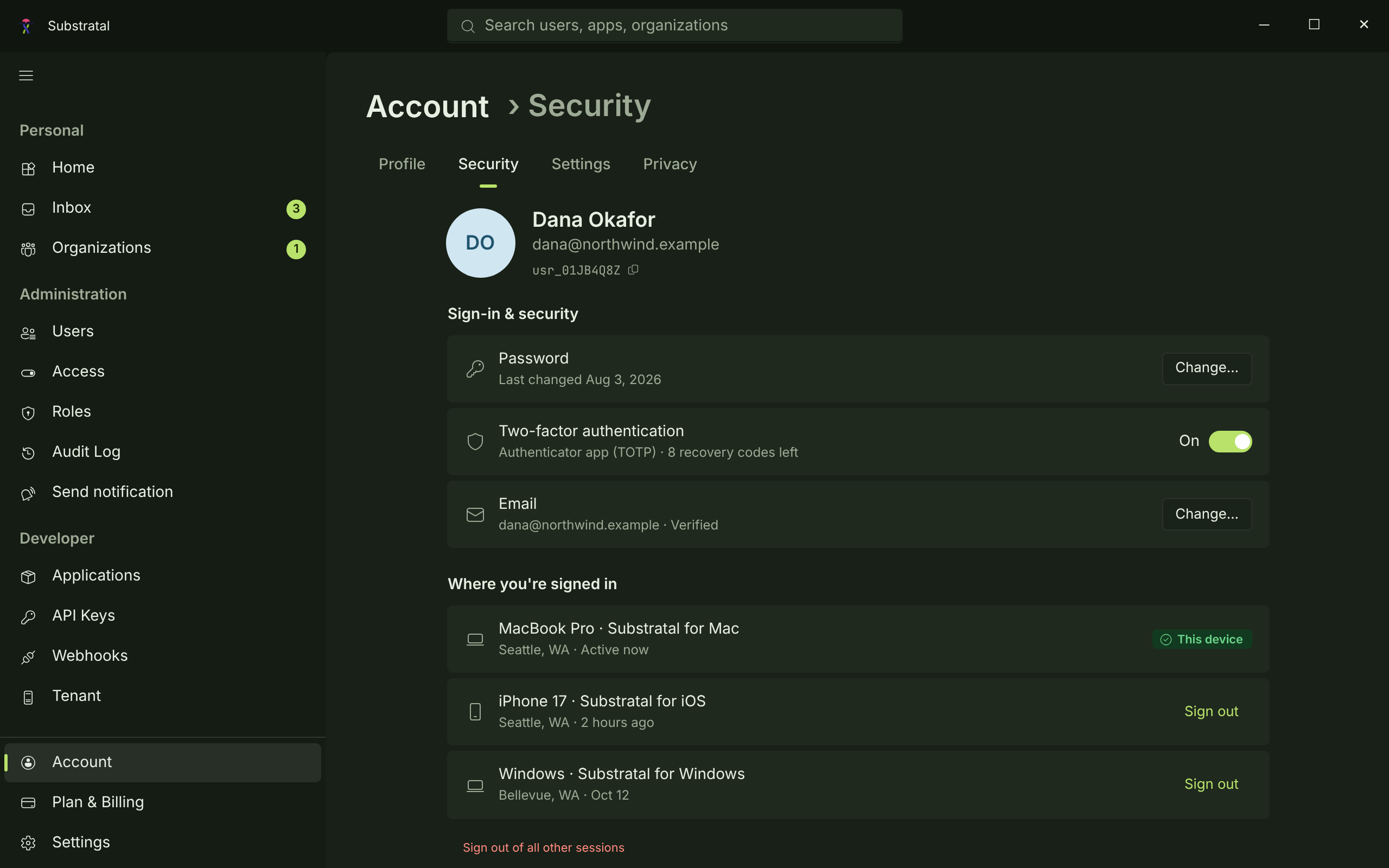
Task: Click the MacBook Pro session row
Action: point(858,639)
